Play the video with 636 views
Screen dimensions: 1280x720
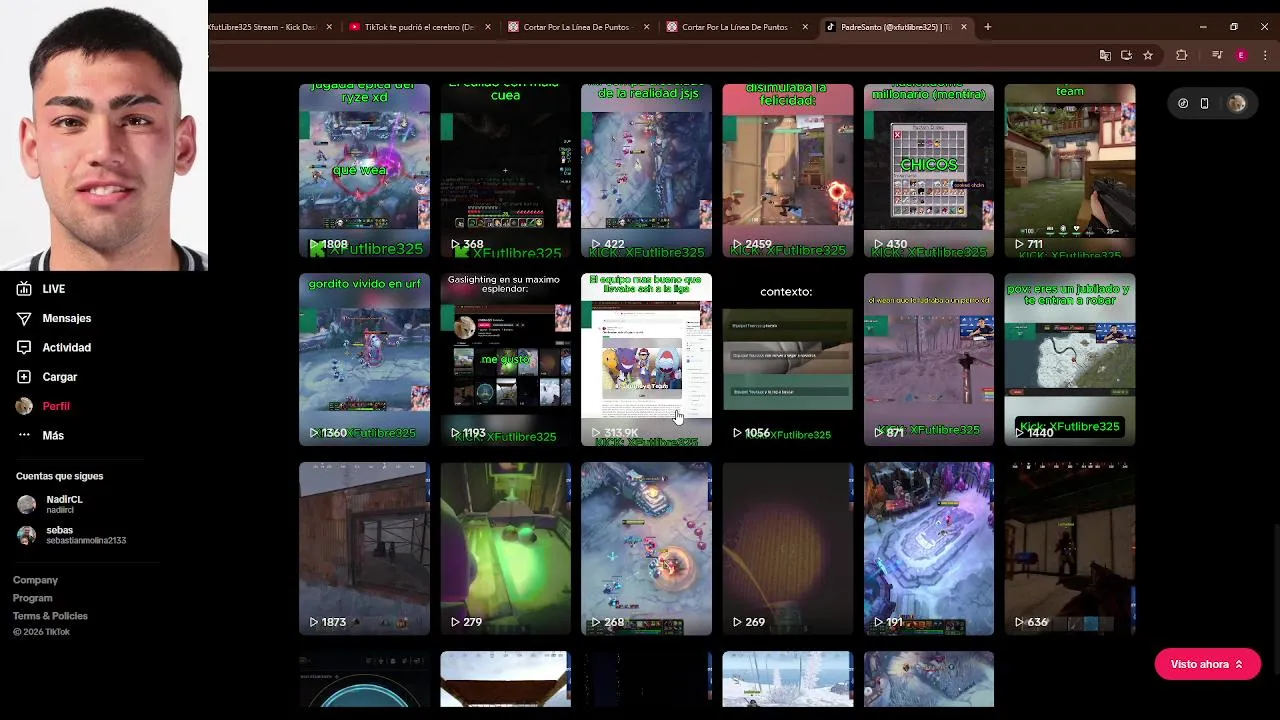[1070, 548]
